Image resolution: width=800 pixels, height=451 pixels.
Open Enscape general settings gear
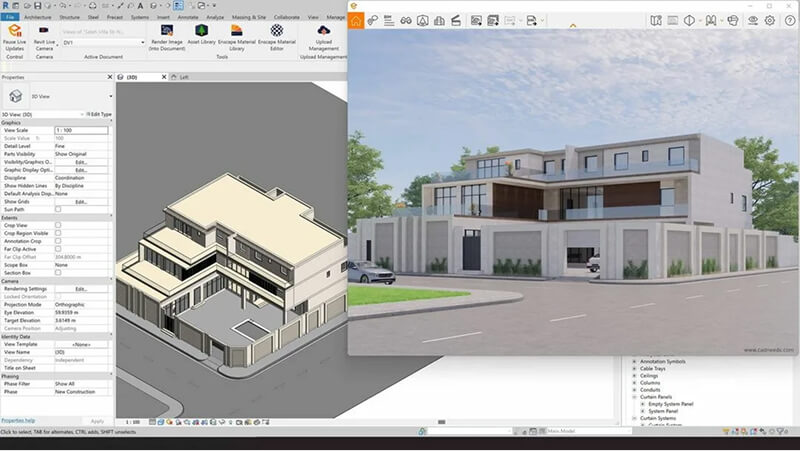click(769, 20)
